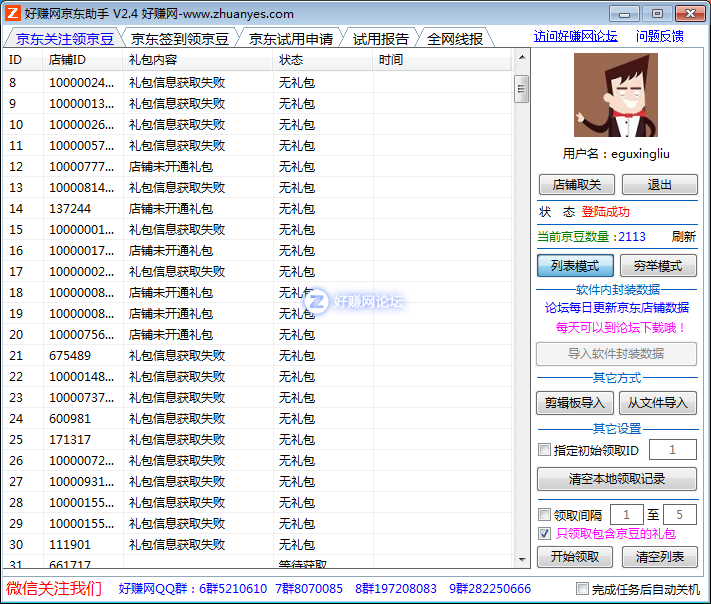Click the 店铺取关 button
Screen dimensions: 711x604
pyautogui.click(x=576, y=185)
